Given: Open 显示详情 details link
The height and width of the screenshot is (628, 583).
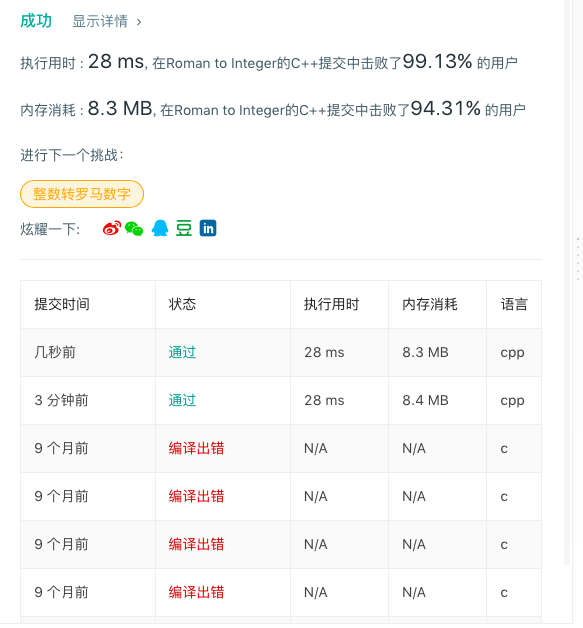Looking at the screenshot, I should 100,21.
